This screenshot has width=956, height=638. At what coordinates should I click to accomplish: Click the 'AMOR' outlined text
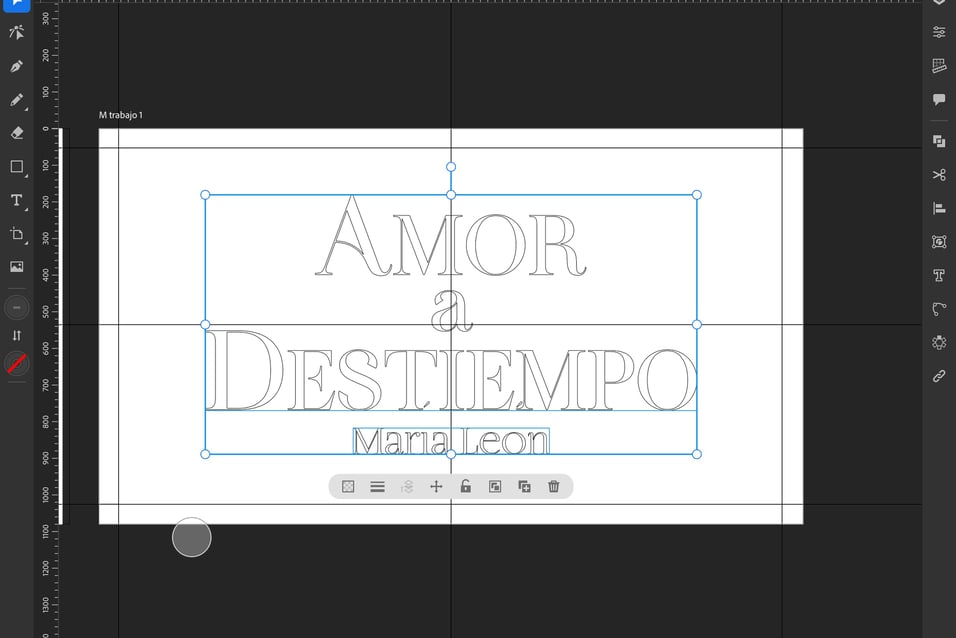point(451,237)
